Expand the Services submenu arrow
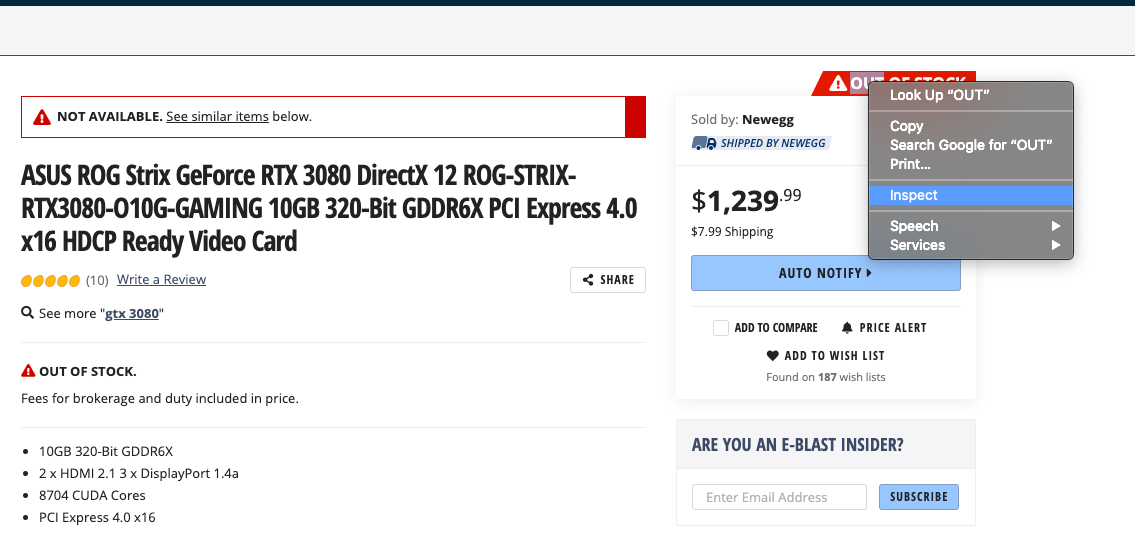The height and width of the screenshot is (559, 1135). [x=1055, y=245]
